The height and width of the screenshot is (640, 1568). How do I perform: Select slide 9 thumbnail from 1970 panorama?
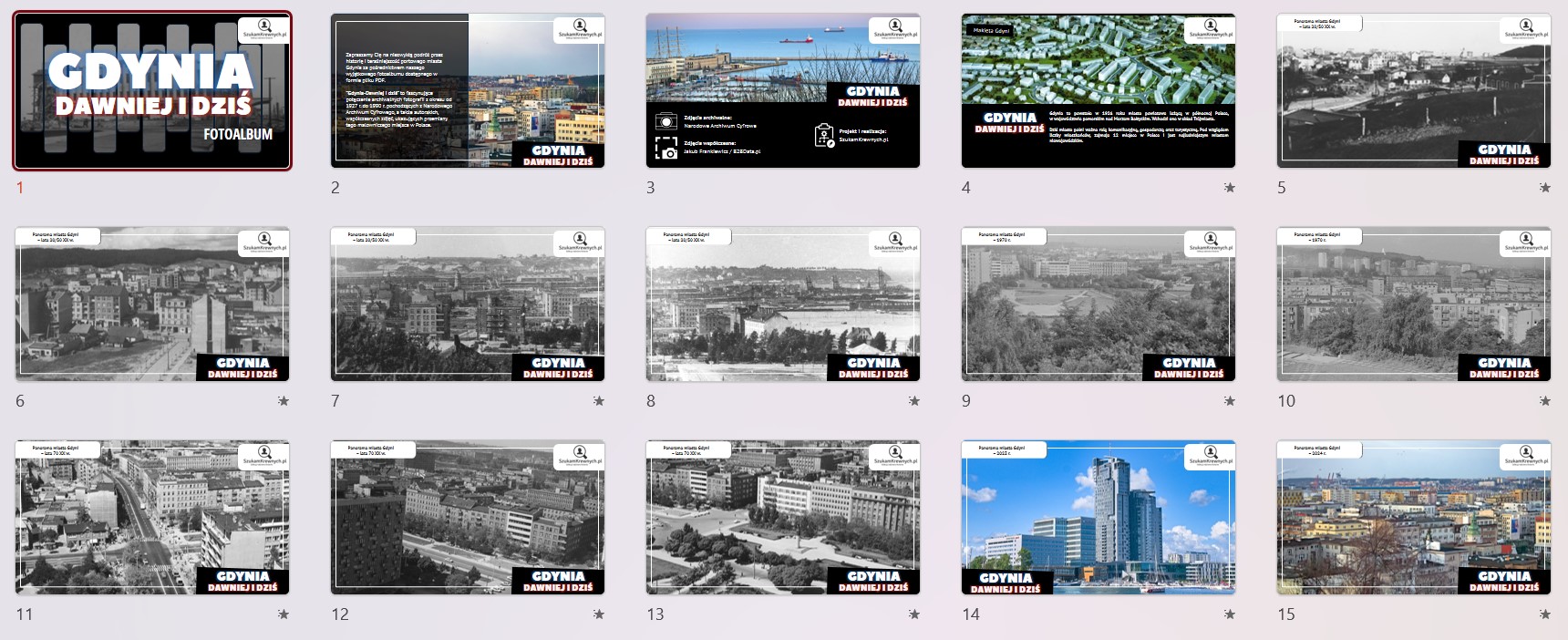point(1098,305)
